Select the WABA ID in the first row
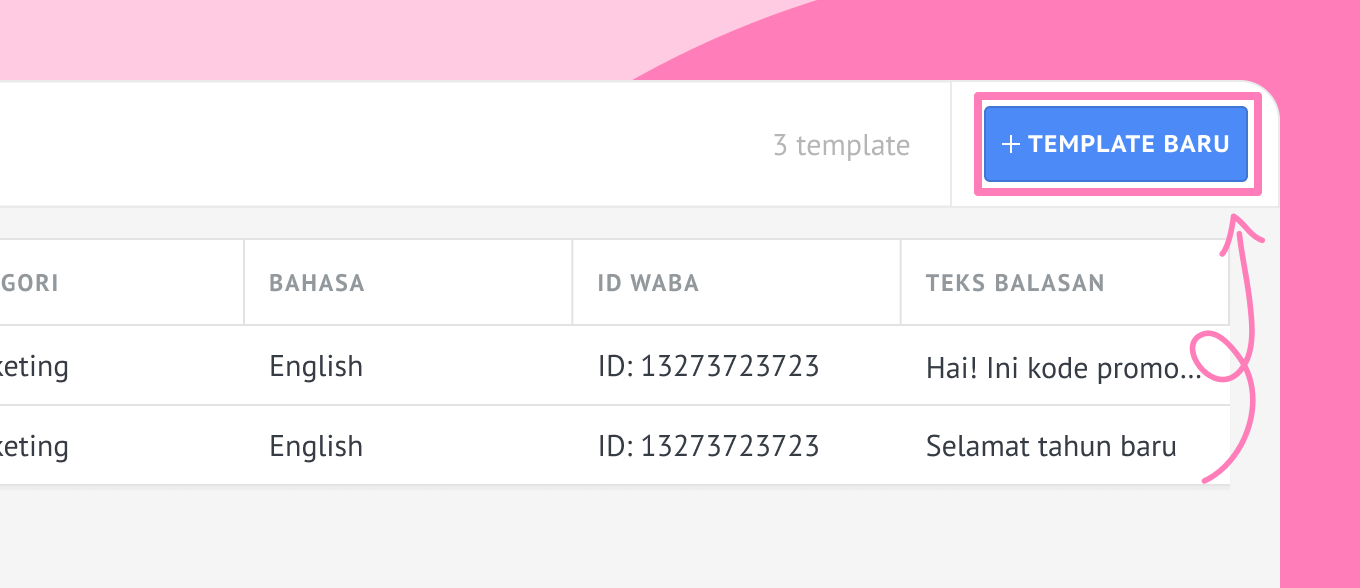The image size is (1360, 588). coord(708,366)
